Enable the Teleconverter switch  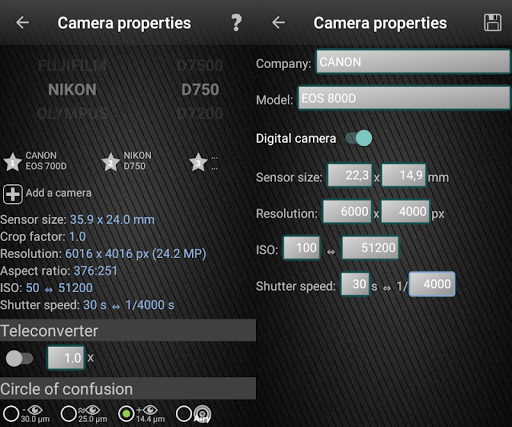pyautogui.click(x=19, y=358)
